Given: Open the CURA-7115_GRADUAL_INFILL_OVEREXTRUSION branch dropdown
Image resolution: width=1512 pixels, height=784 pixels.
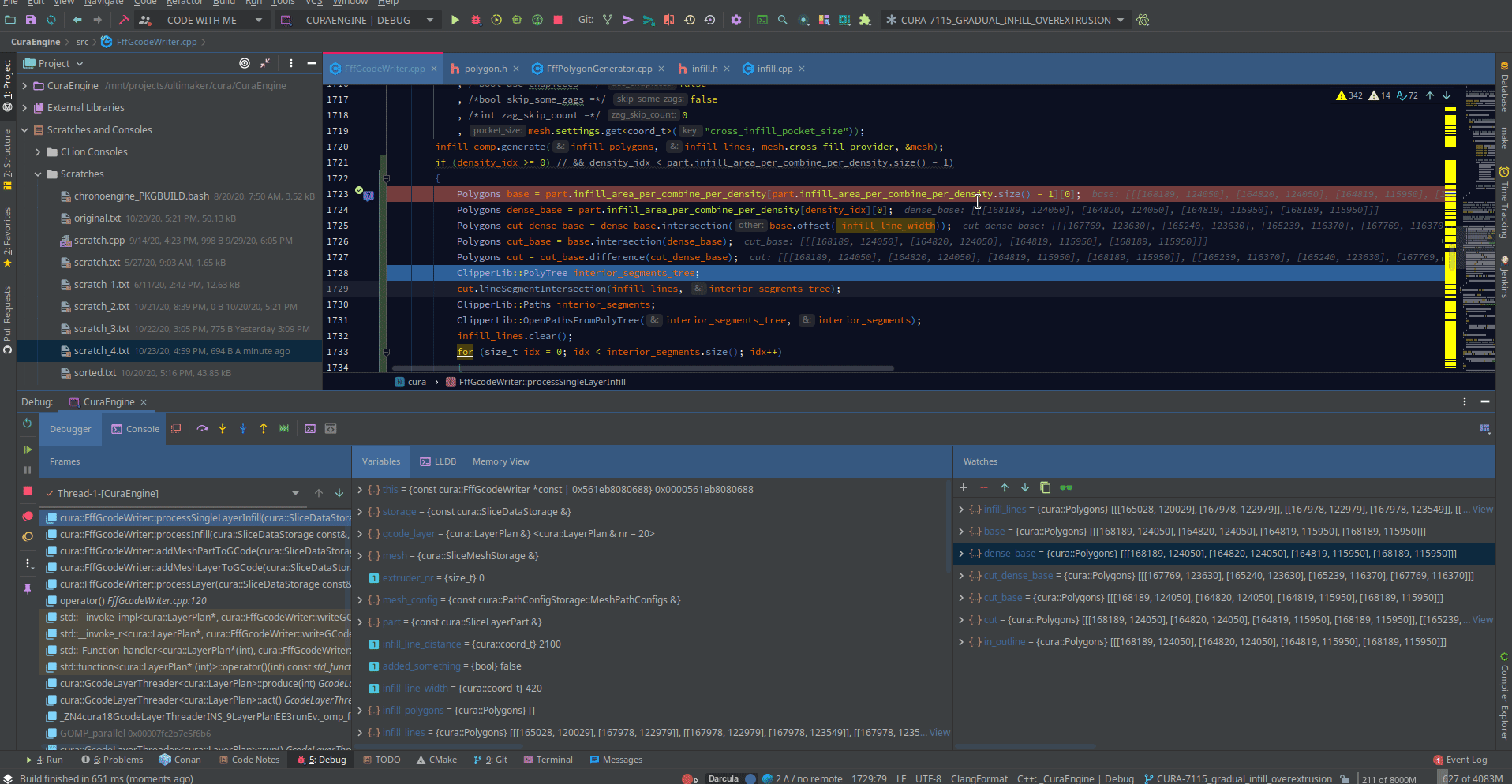Looking at the screenshot, I should click(x=1005, y=20).
